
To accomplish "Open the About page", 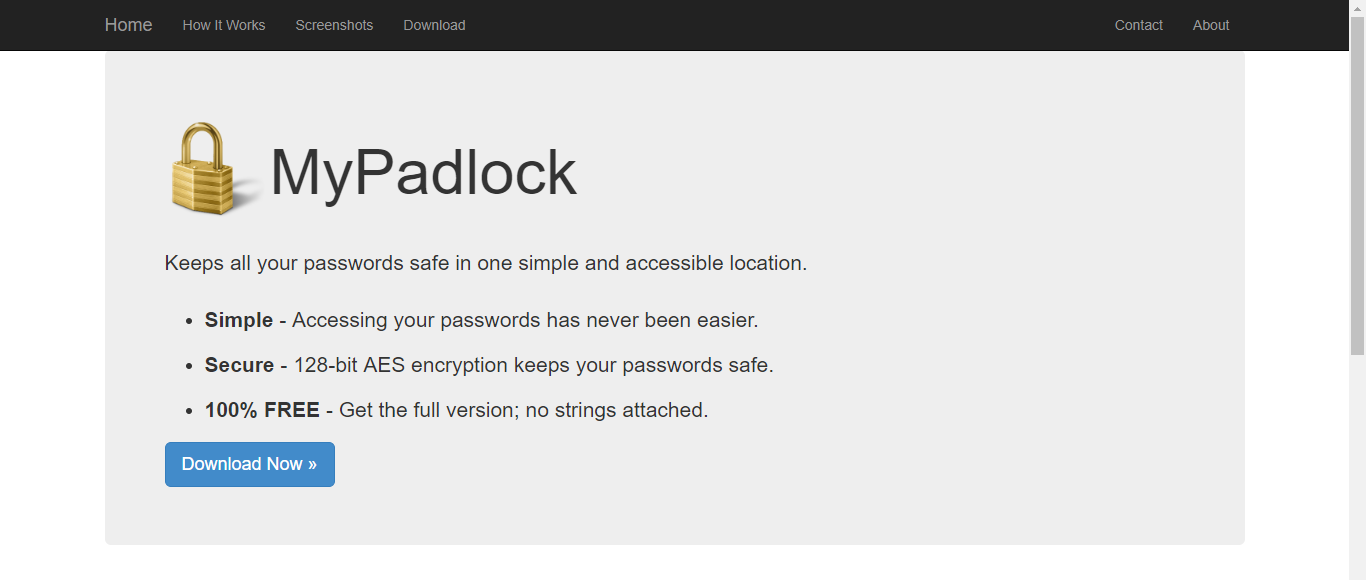I will tap(1211, 25).
